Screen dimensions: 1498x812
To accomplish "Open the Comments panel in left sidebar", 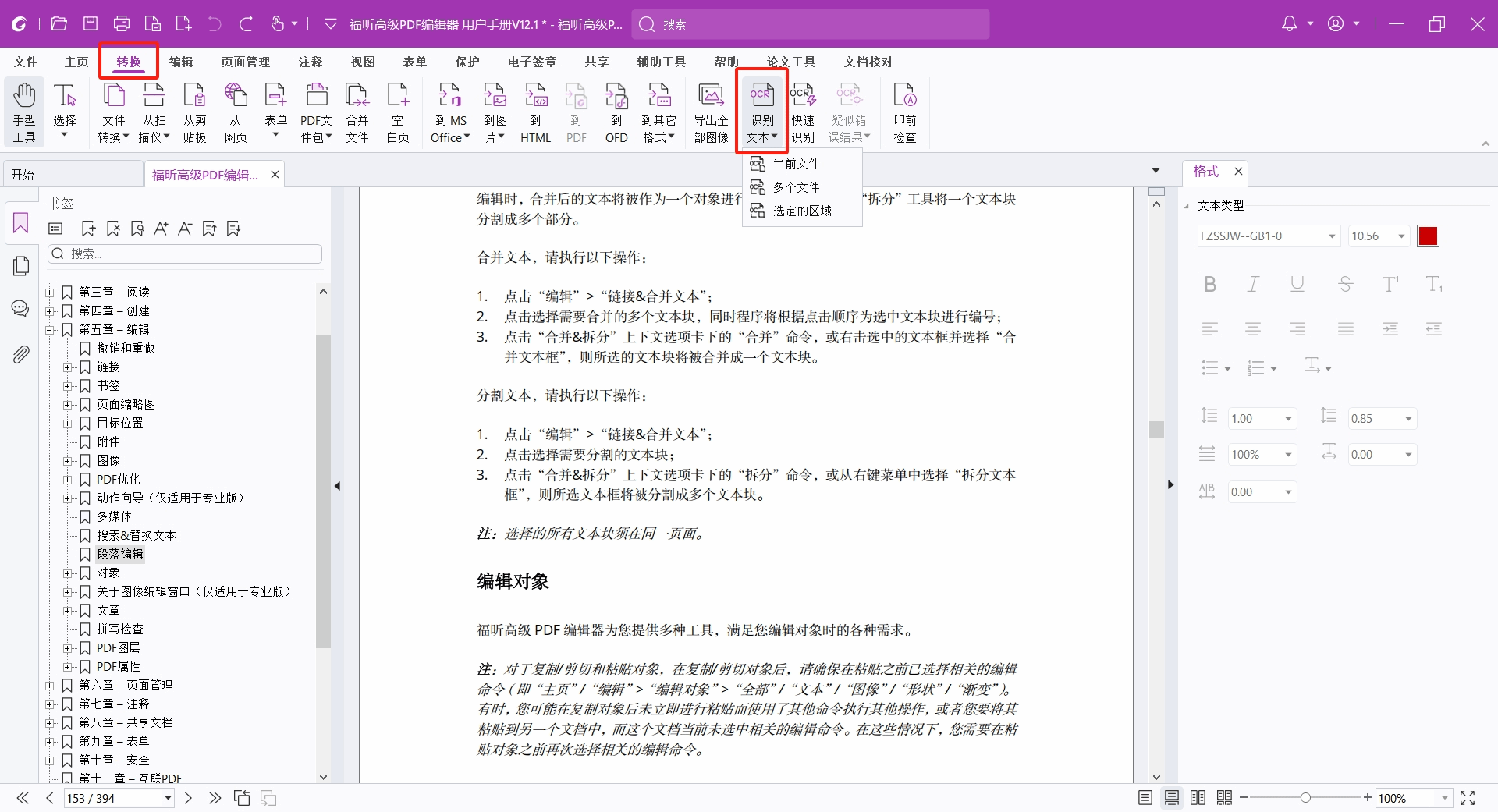I will 21,309.
